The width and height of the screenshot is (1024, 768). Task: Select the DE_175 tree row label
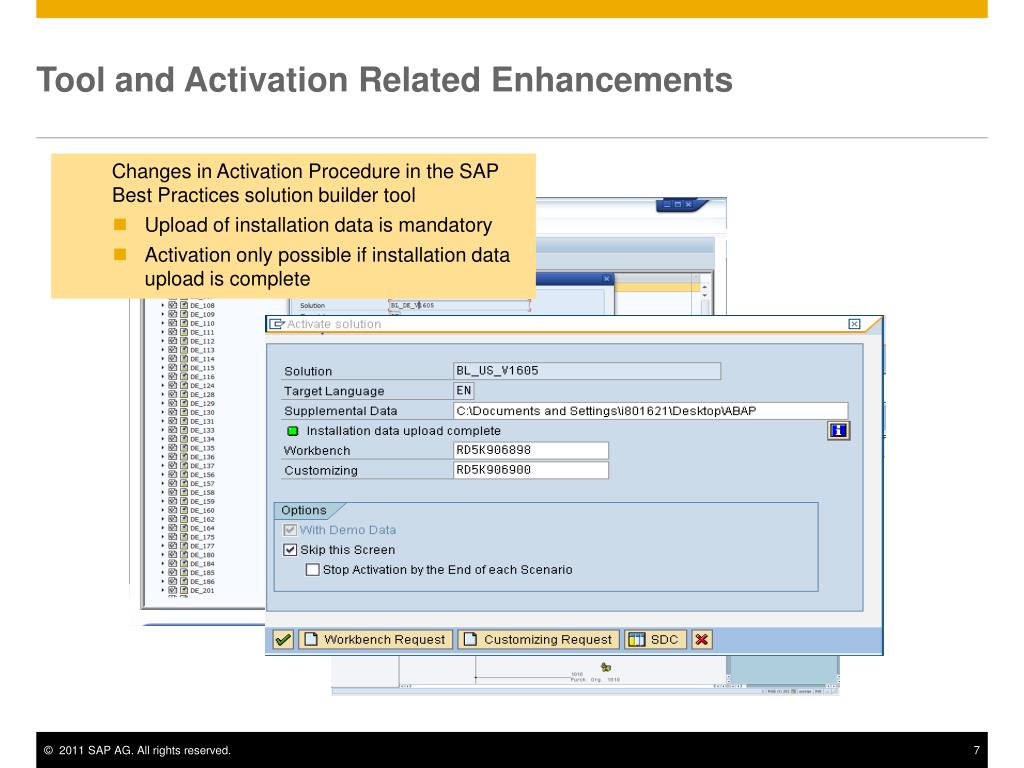pyautogui.click(x=202, y=537)
